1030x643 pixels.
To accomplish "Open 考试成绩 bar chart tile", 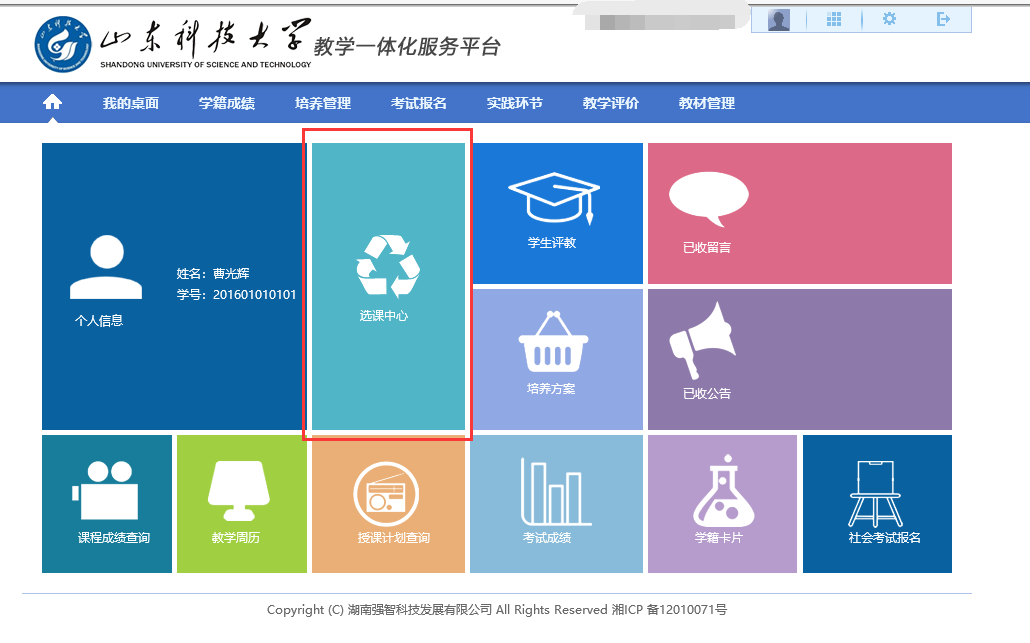I will 556,503.
